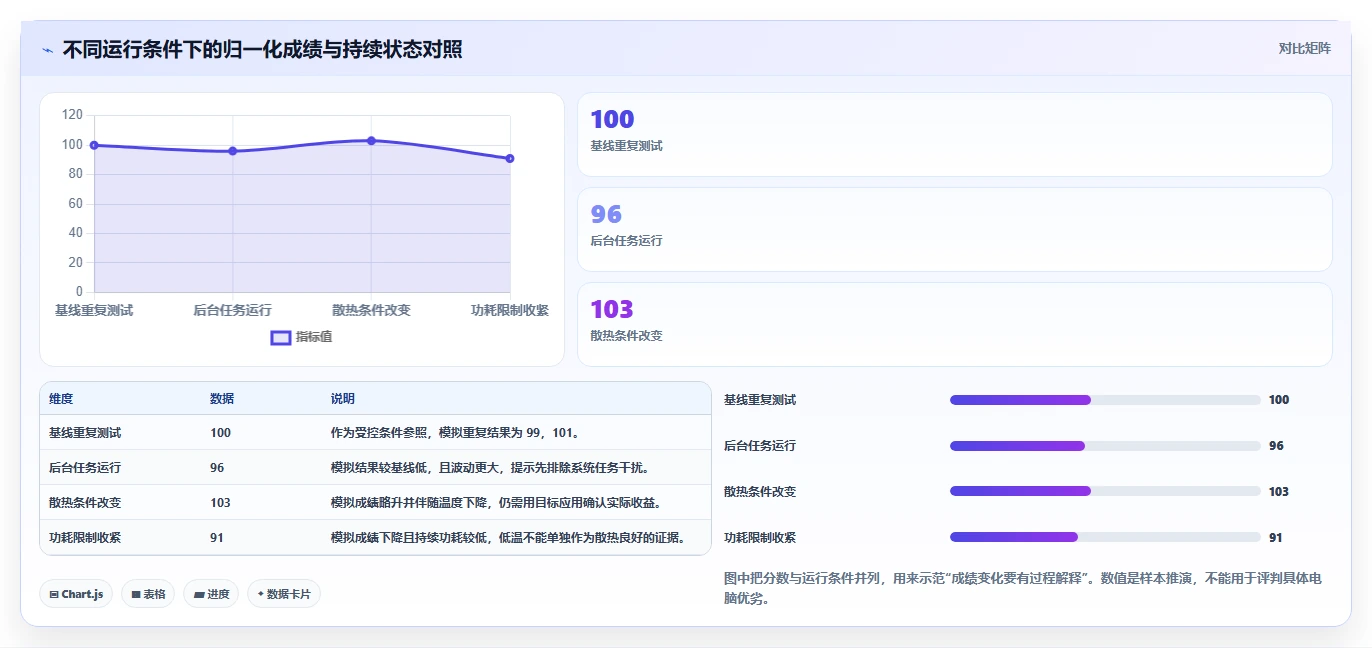Click the value 91 after the progress bar
The width and height of the screenshot is (1372, 648).
(x=1275, y=537)
